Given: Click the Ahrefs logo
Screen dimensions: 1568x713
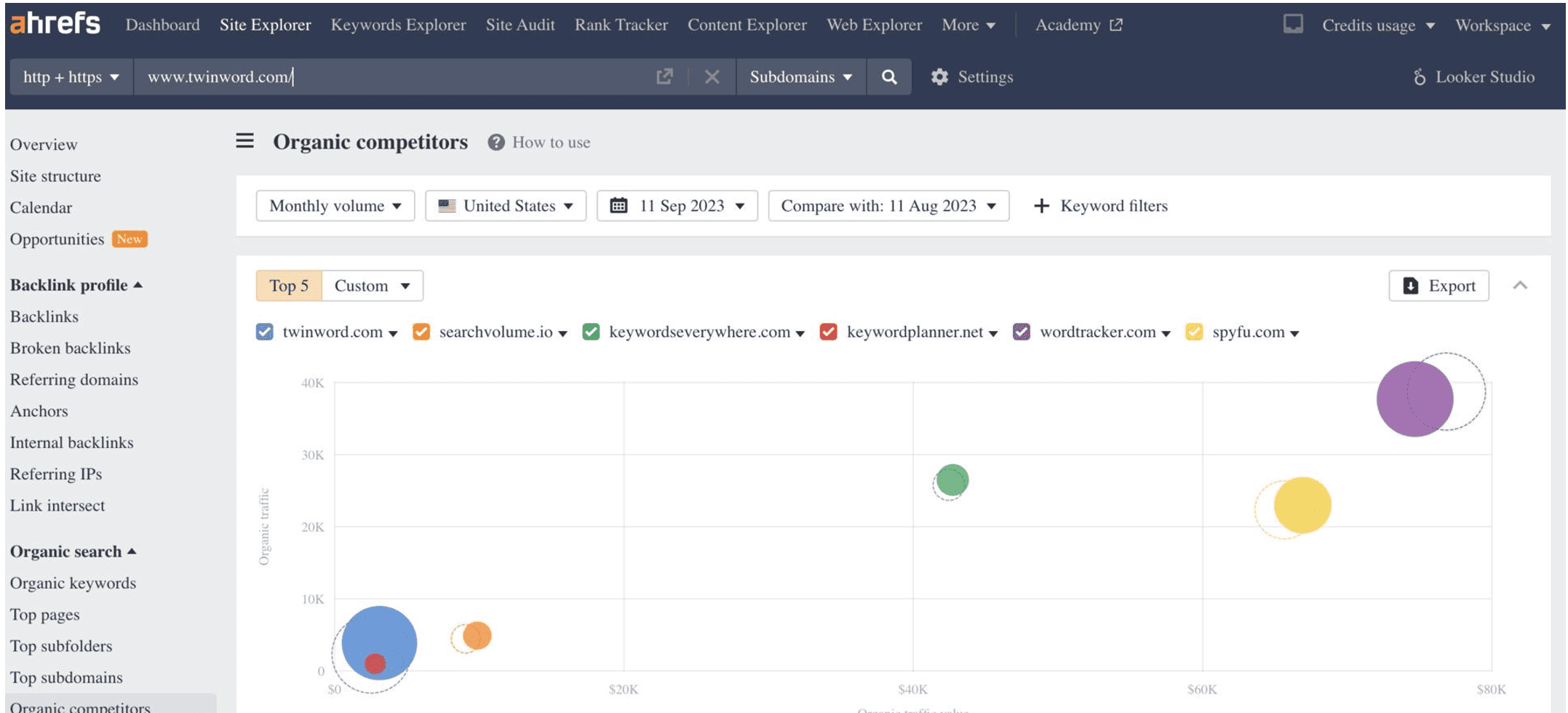Looking at the screenshot, I should click(x=55, y=23).
